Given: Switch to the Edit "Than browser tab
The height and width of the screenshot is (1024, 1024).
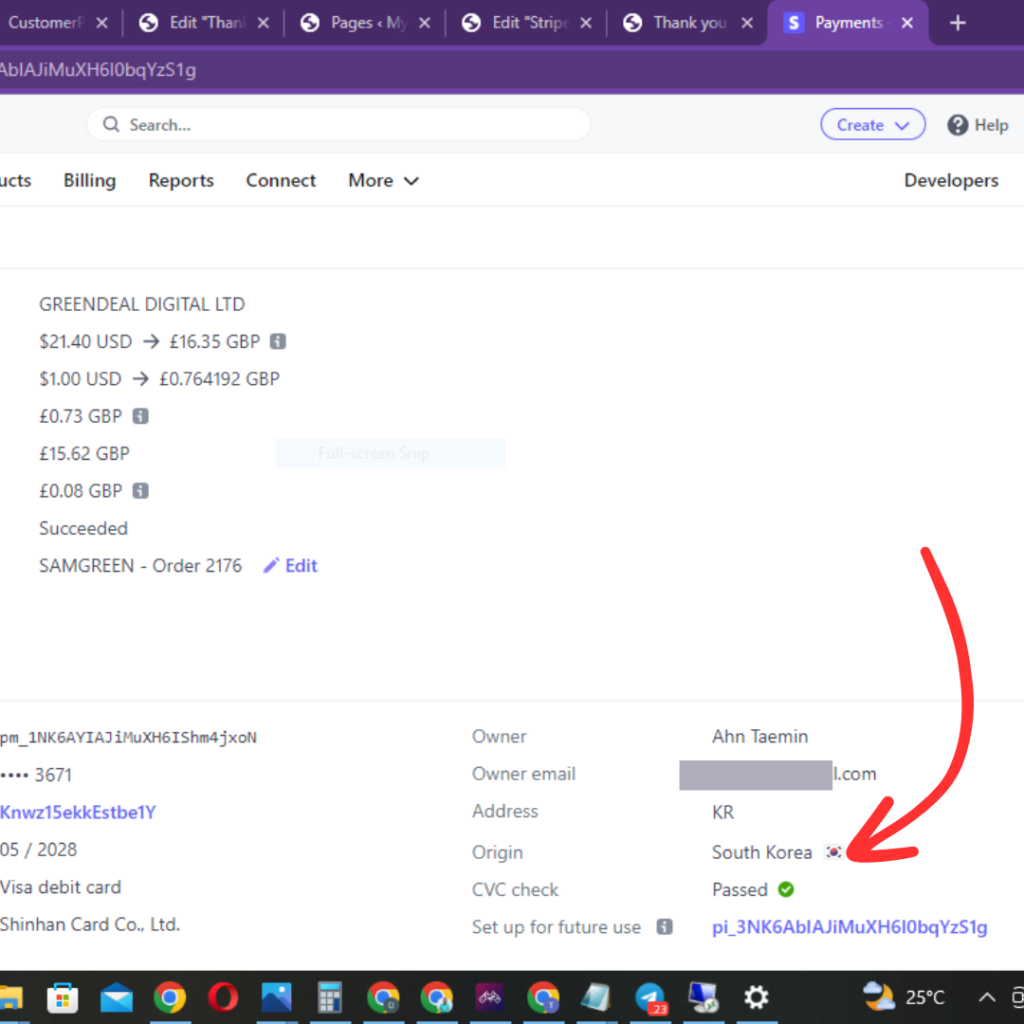Looking at the screenshot, I should (x=206, y=23).
